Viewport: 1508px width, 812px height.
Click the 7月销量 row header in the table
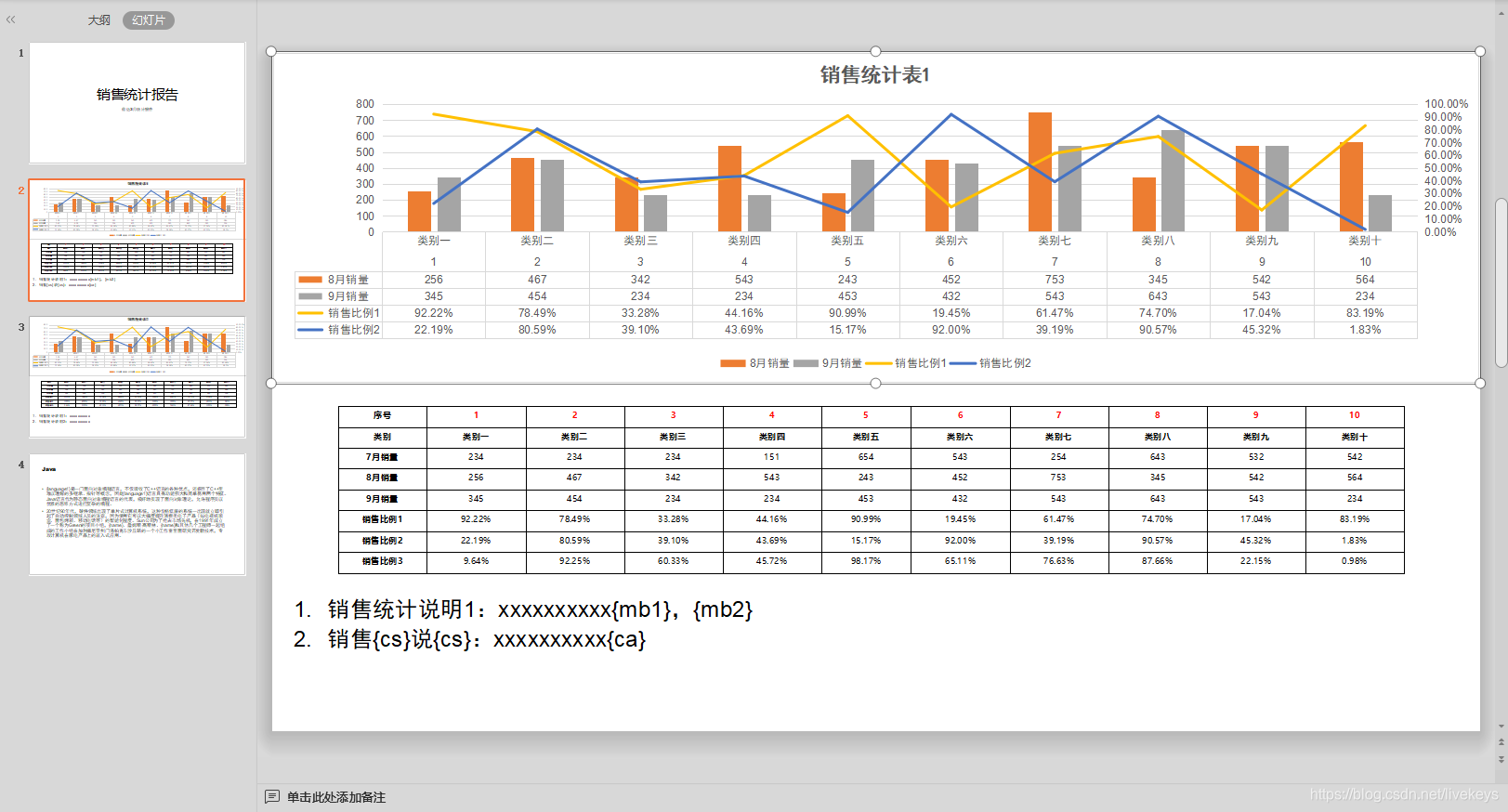[x=383, y=457]
